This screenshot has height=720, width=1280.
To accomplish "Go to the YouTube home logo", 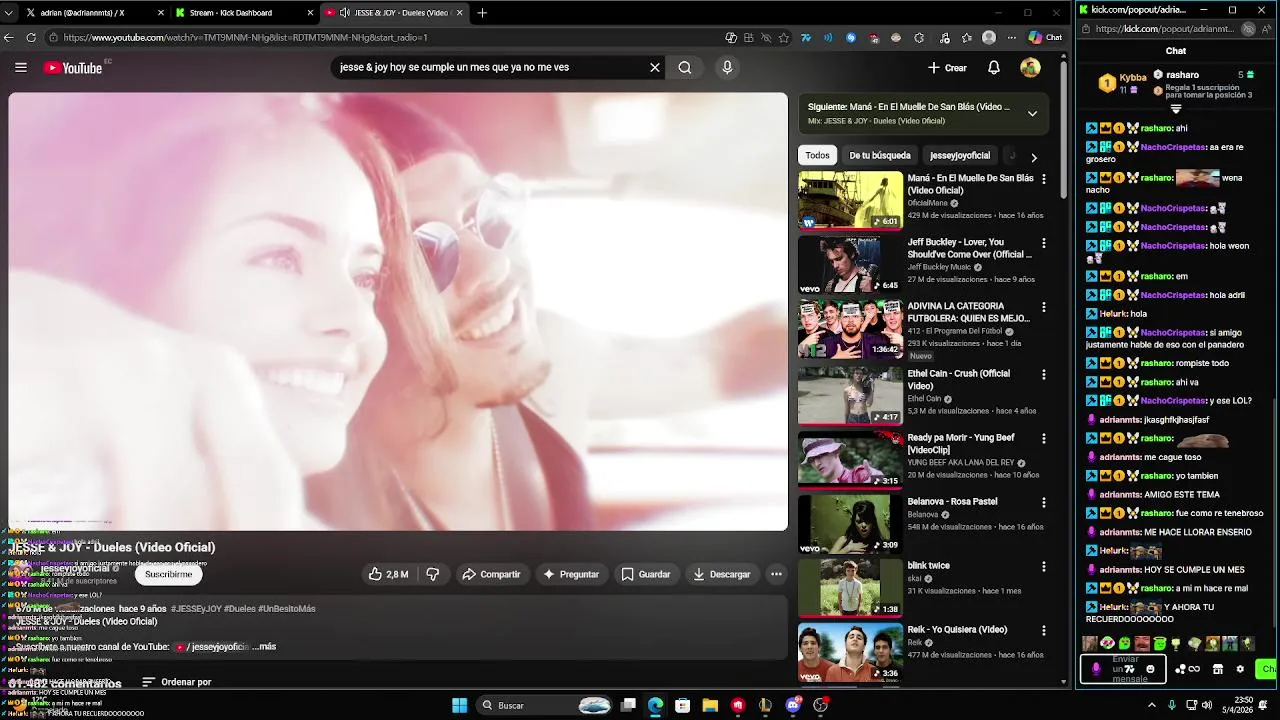I will [x=73, y=68].
